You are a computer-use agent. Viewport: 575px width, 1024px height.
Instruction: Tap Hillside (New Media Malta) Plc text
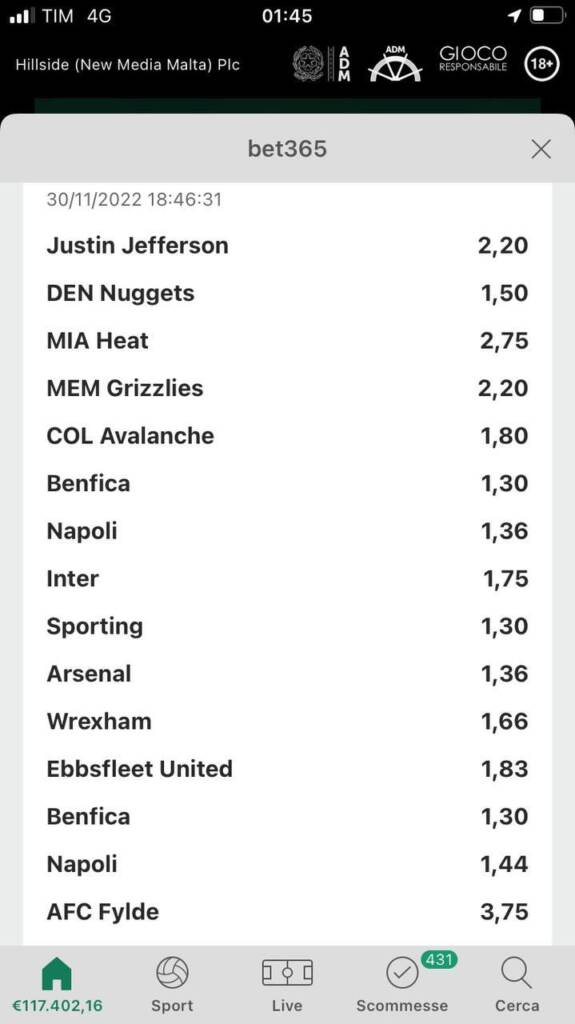[127, 65]
